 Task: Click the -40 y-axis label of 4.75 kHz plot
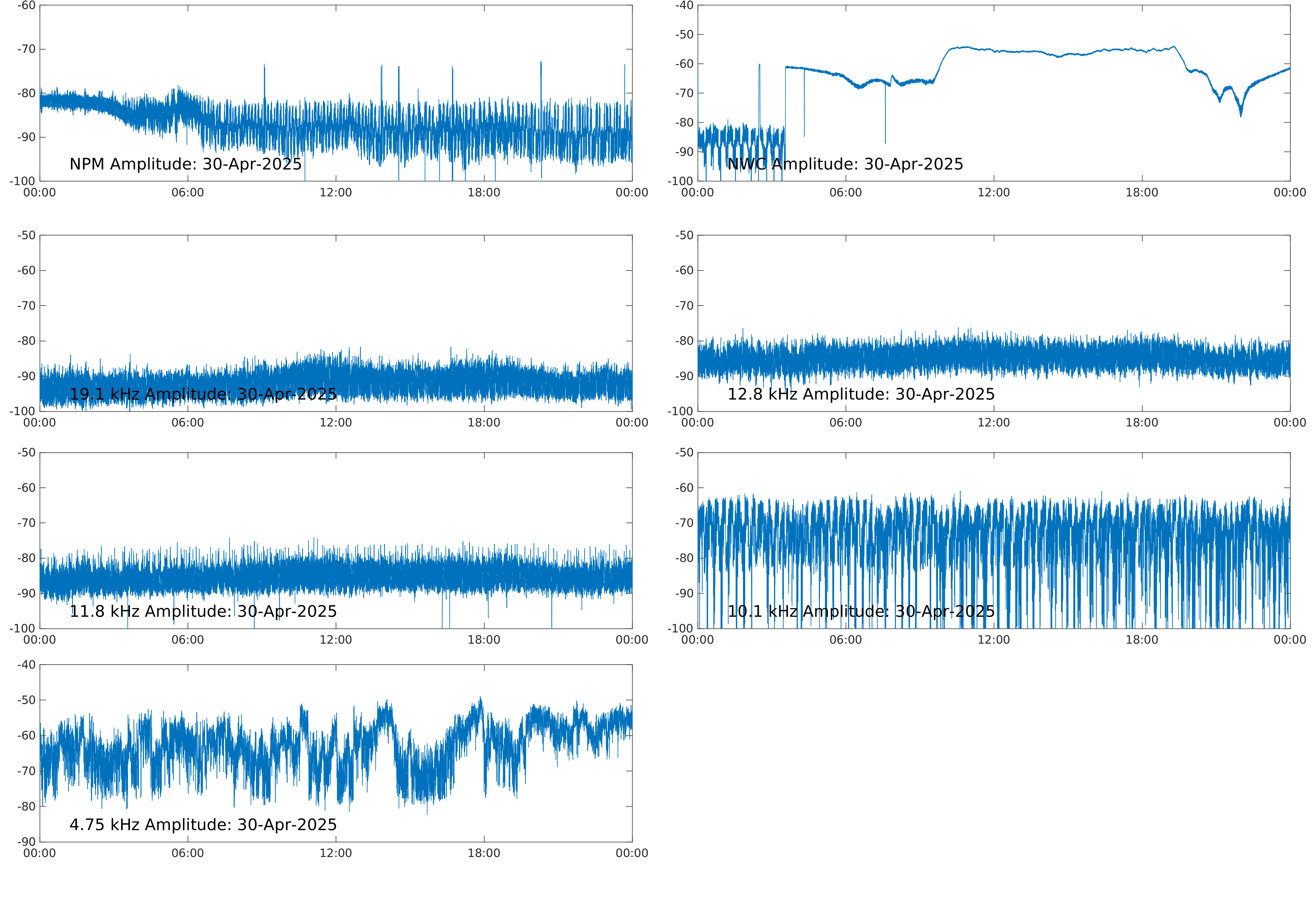coord(26,664)
